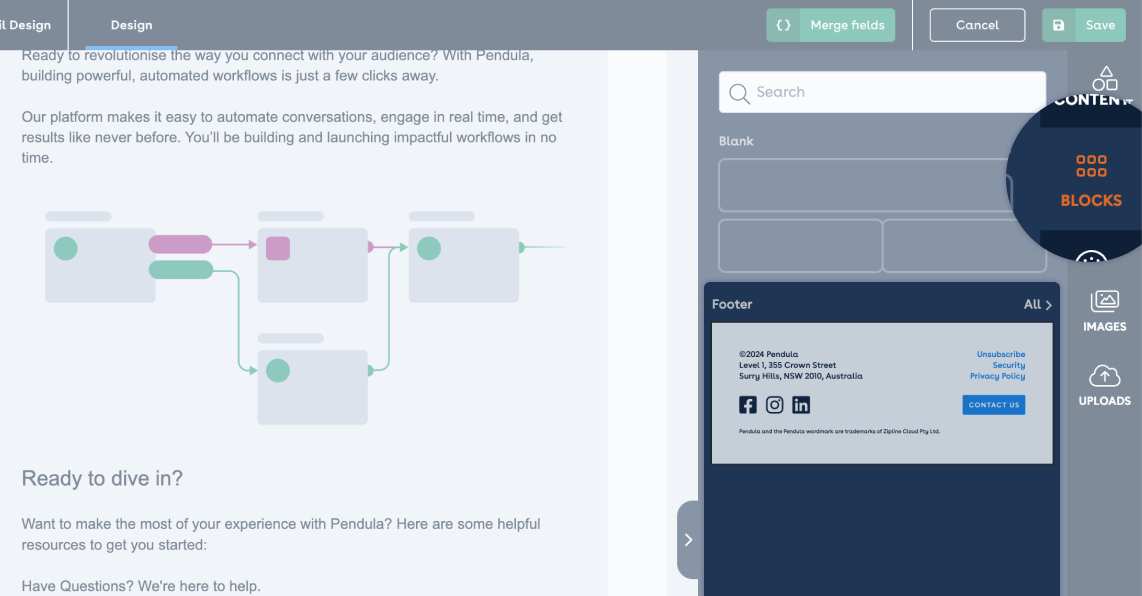Viewport: 1142px width, 596px height.
Task: Click the Content shapes icon
Action: 1104,78
